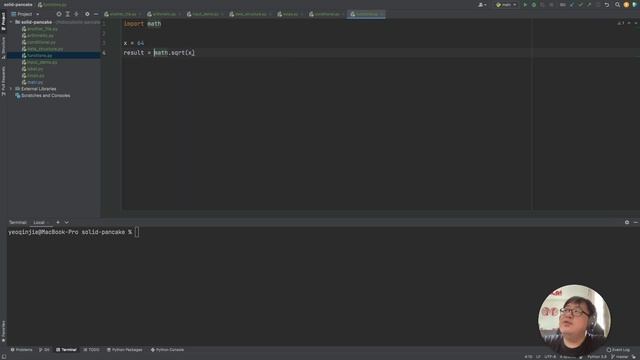
Task: Toggle Favorites tool window on left stripe
Action: [x=3, y=331]
